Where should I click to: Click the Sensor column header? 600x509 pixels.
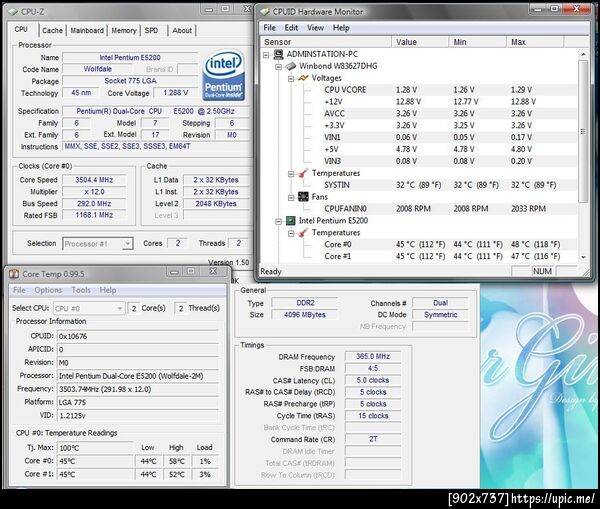click(326, 42)
